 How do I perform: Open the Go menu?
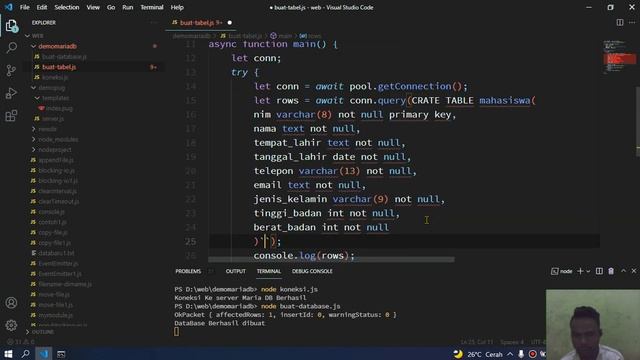pos(111,7)
